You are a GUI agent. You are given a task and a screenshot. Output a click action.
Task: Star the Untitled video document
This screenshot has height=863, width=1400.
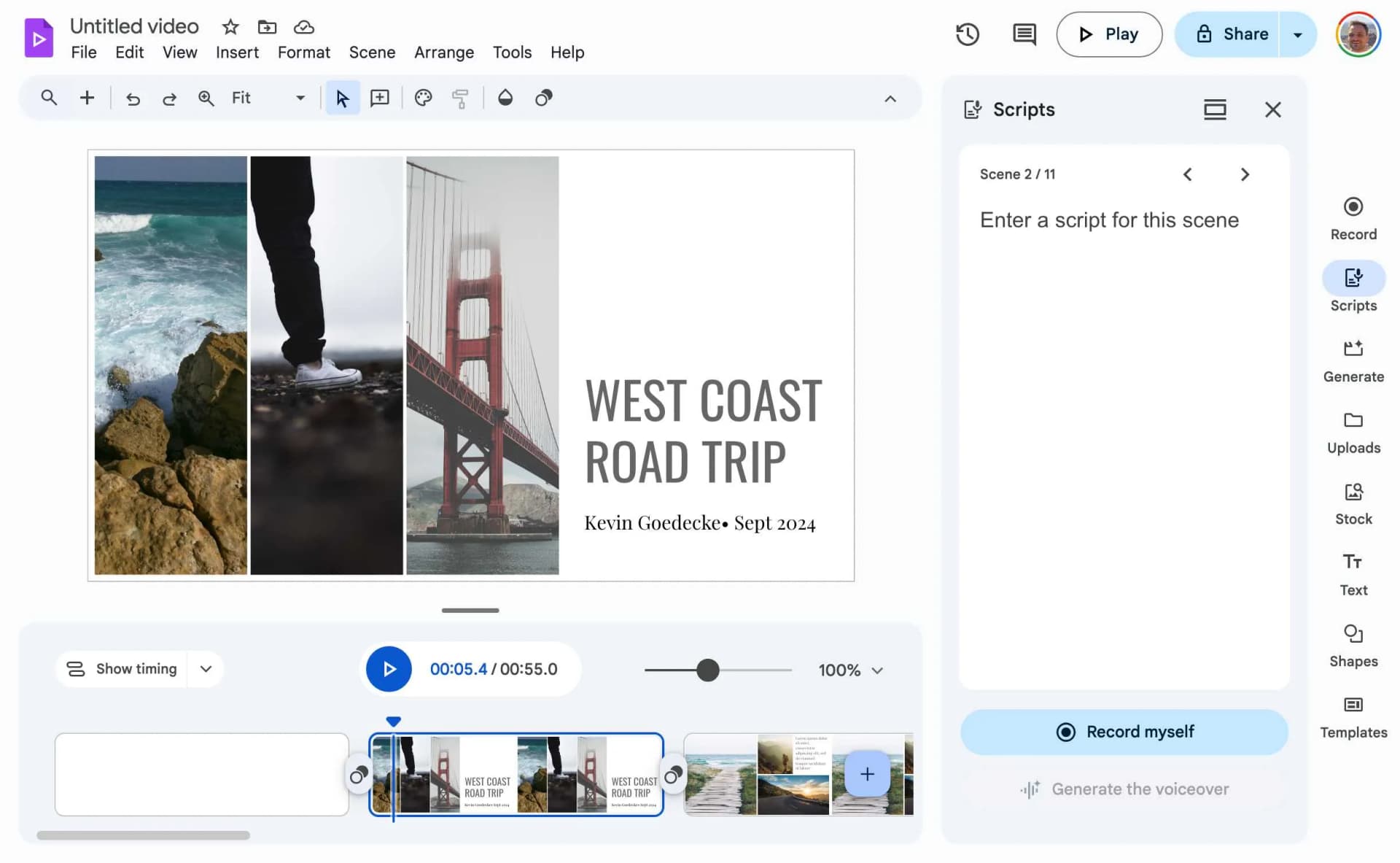[x=230, y=27]
